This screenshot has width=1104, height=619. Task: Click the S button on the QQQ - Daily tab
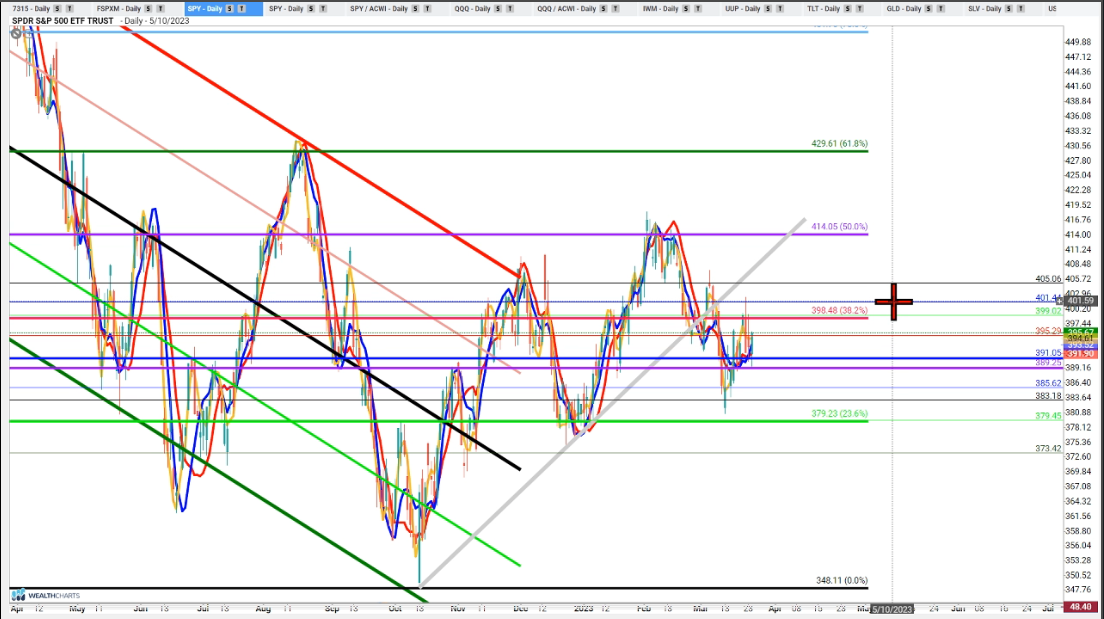(498, 8)
